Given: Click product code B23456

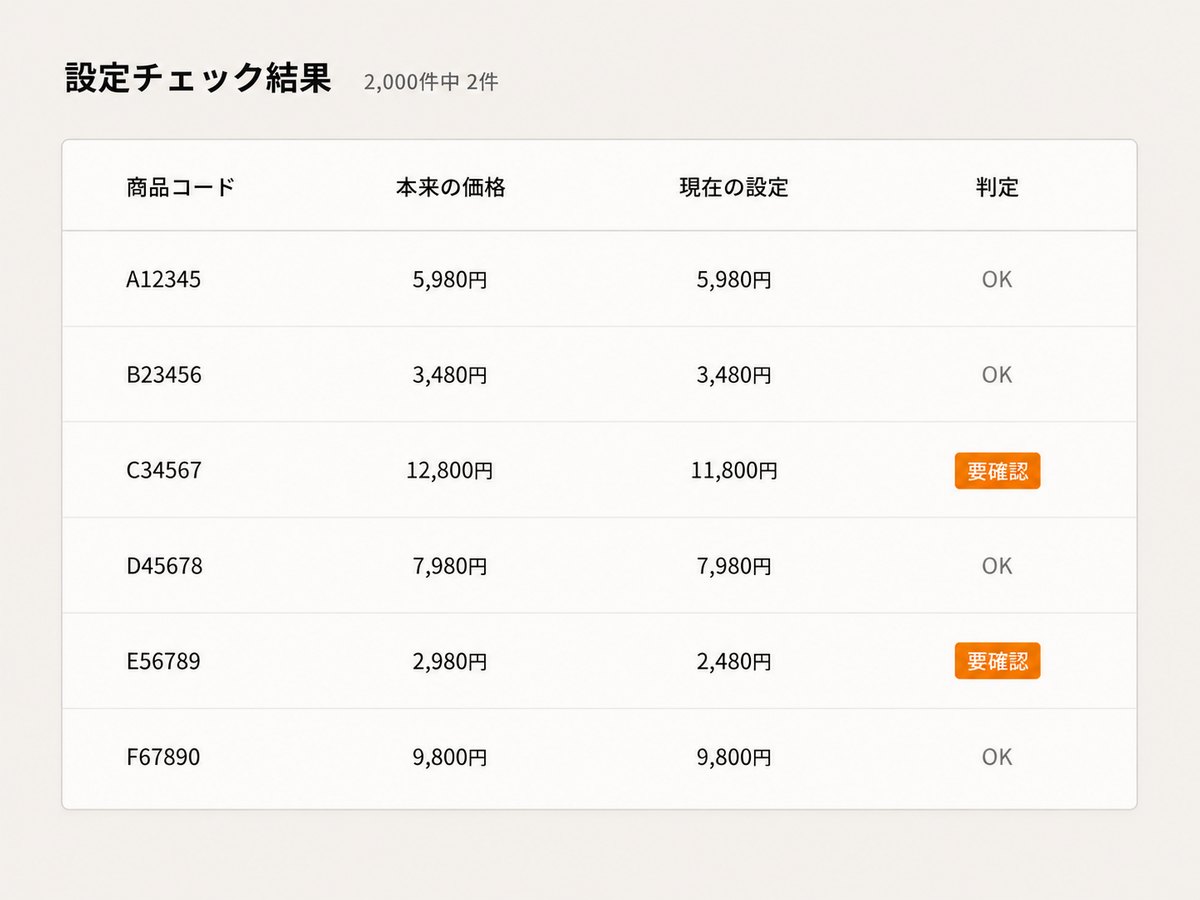Looking at the screenshot, I should (x=164, y=375).
